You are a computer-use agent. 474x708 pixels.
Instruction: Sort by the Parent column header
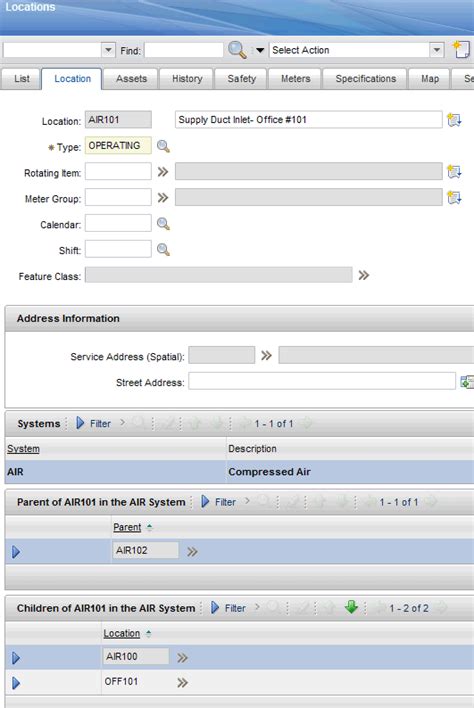[x=127, y=527]
